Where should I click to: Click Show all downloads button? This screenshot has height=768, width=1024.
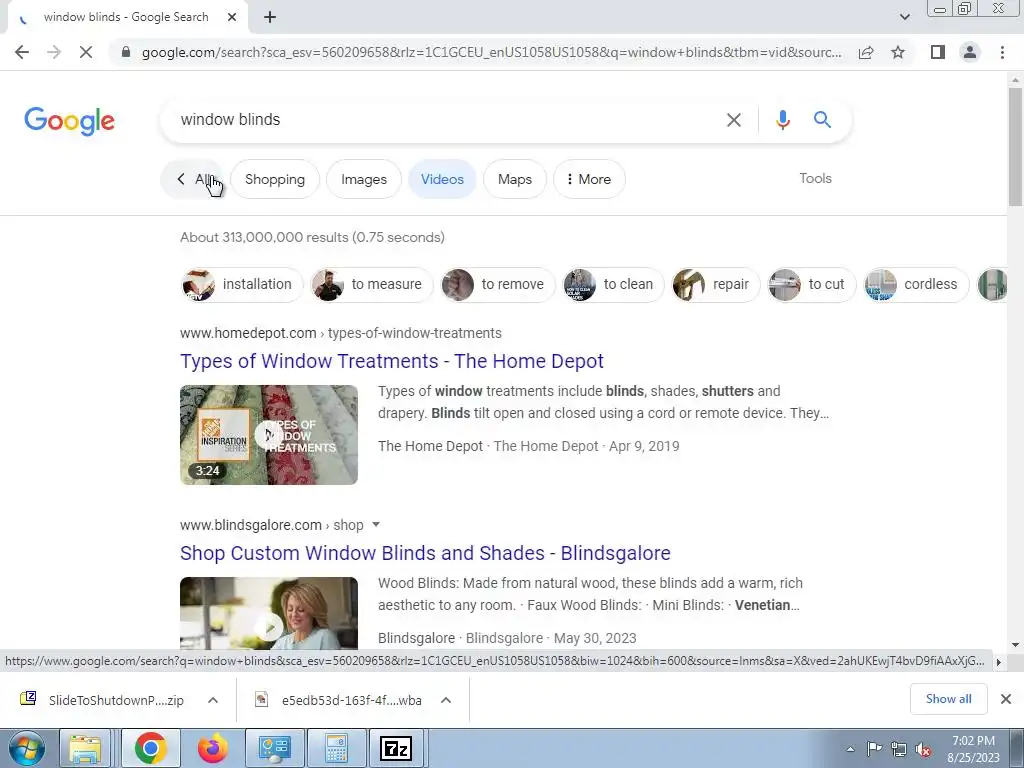948,699
